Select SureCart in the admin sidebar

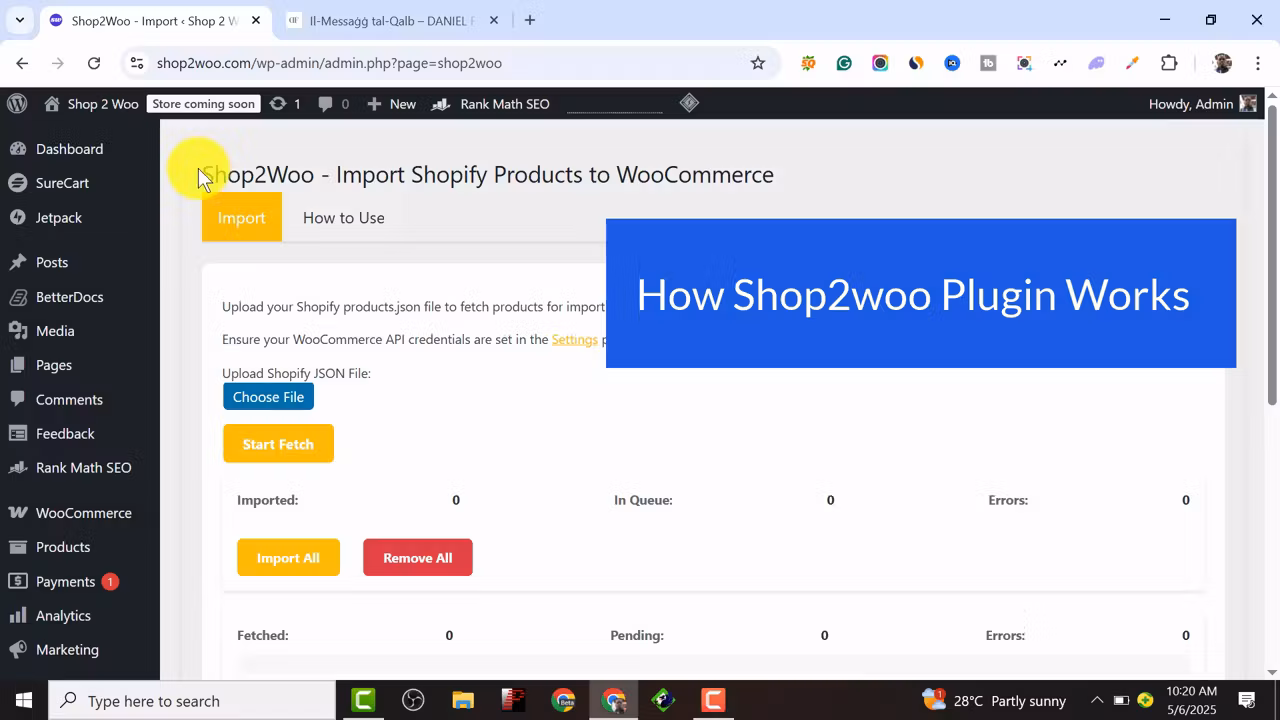point(62,183)
